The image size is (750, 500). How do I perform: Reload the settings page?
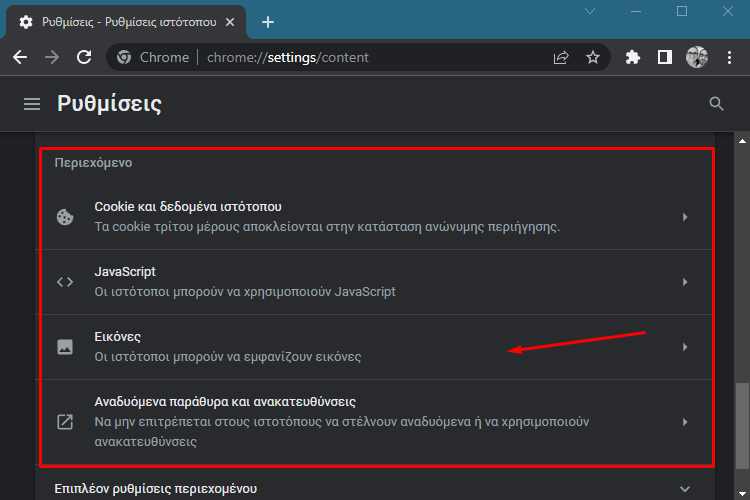coord(84,57)
